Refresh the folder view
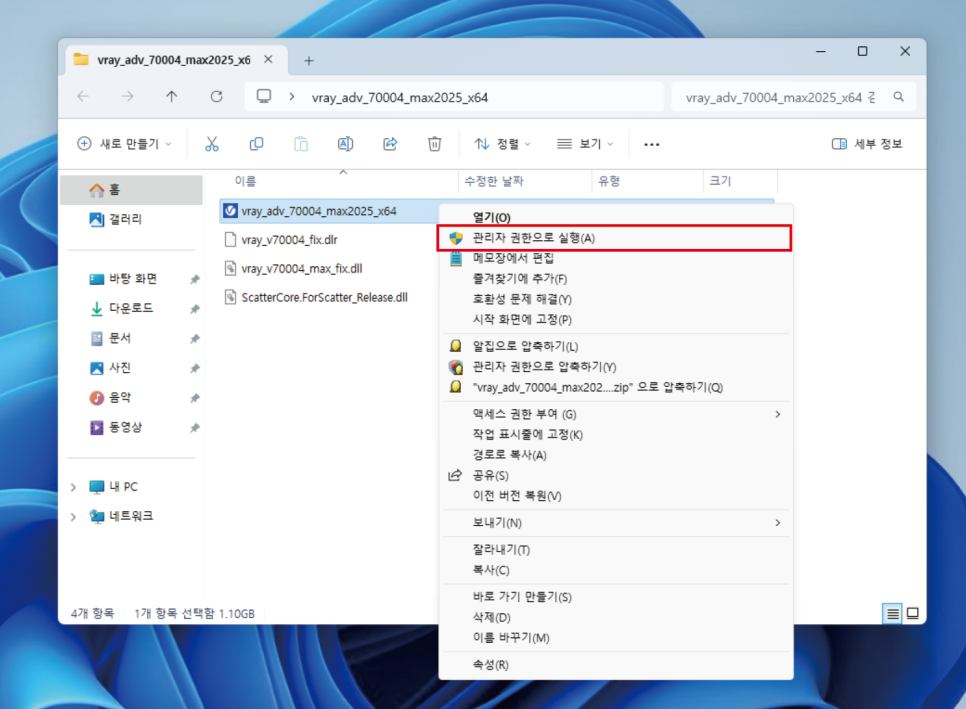 click(x=216, y=96)
